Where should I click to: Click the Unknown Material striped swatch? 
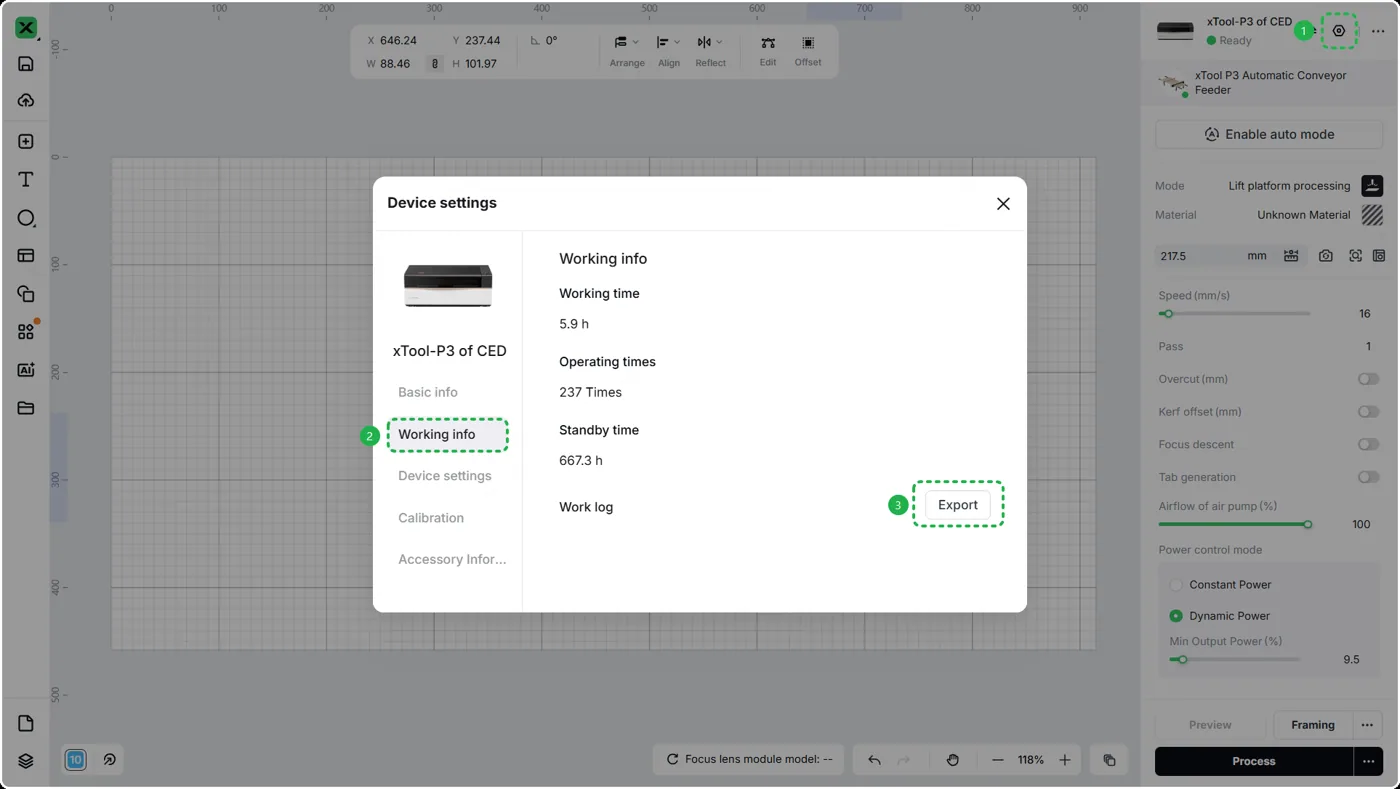[1372, 214]
